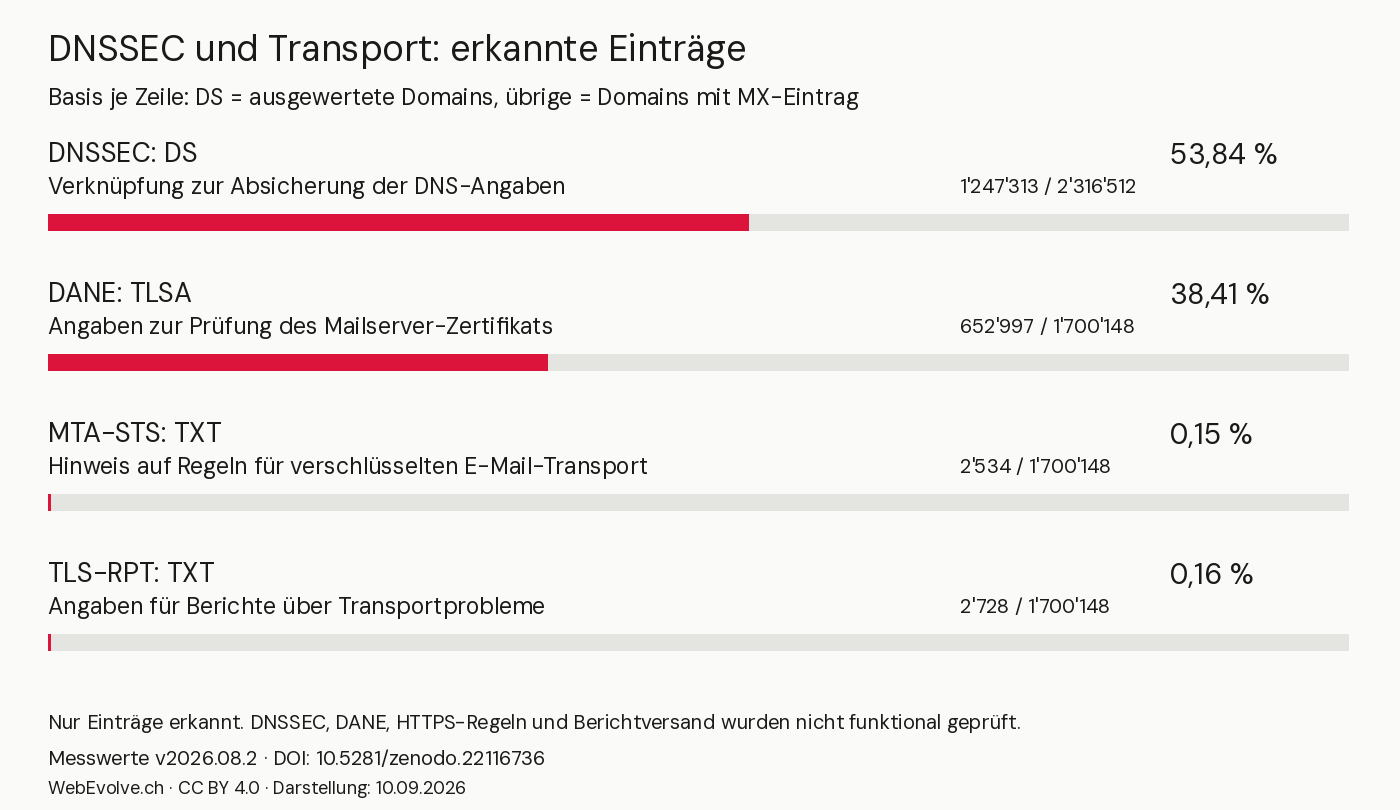Click the subtitle about Basis je Zeile
This screenshot has width=1400, height=810.
click(x=453, y=97)
